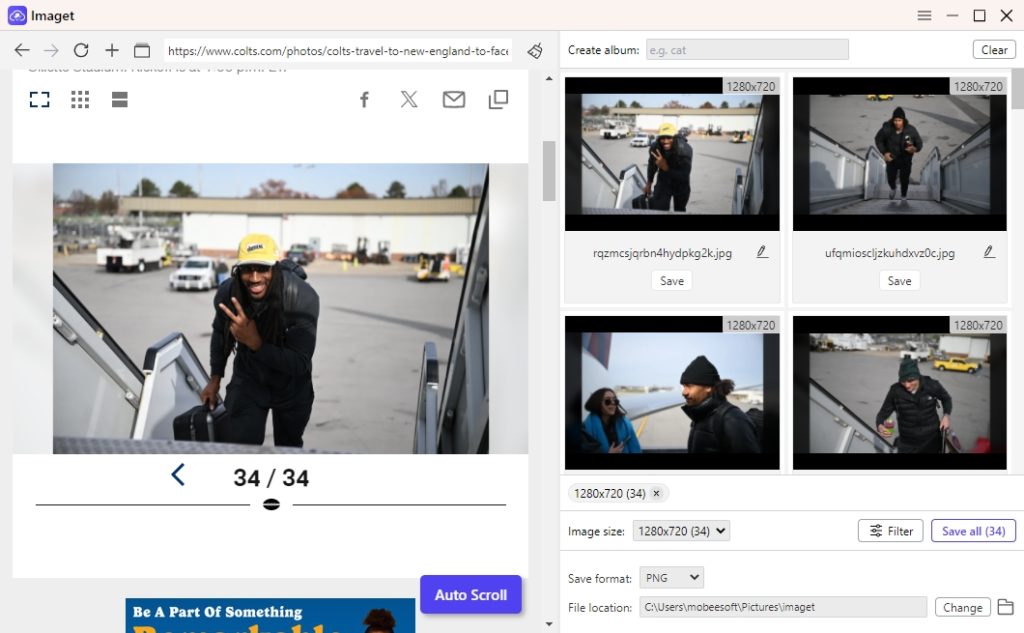
Task: Refresh the Colts photos webpage
Action: click(81, 50)
